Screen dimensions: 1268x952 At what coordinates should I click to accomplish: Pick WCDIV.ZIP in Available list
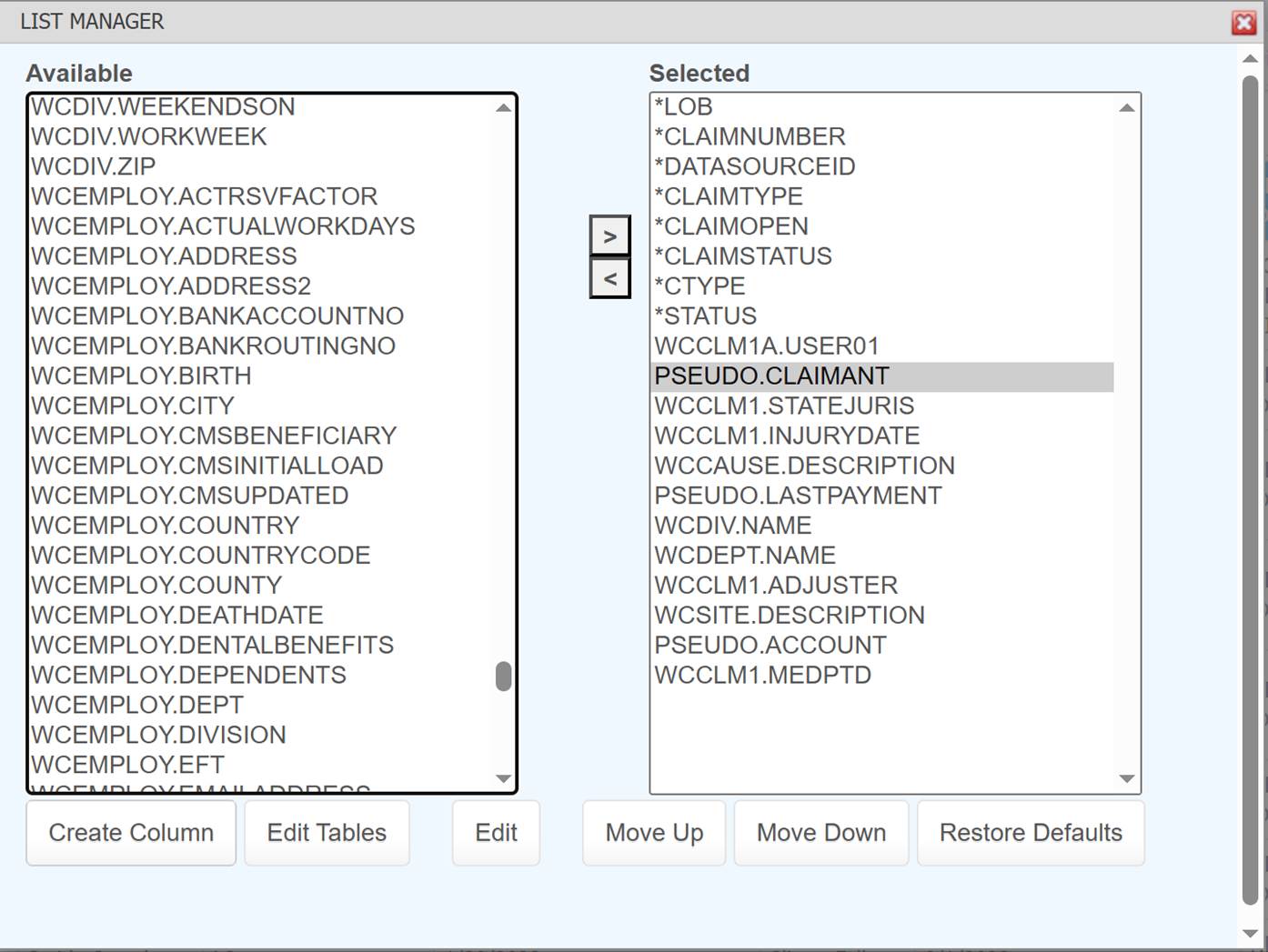click(x=94, y=166)
